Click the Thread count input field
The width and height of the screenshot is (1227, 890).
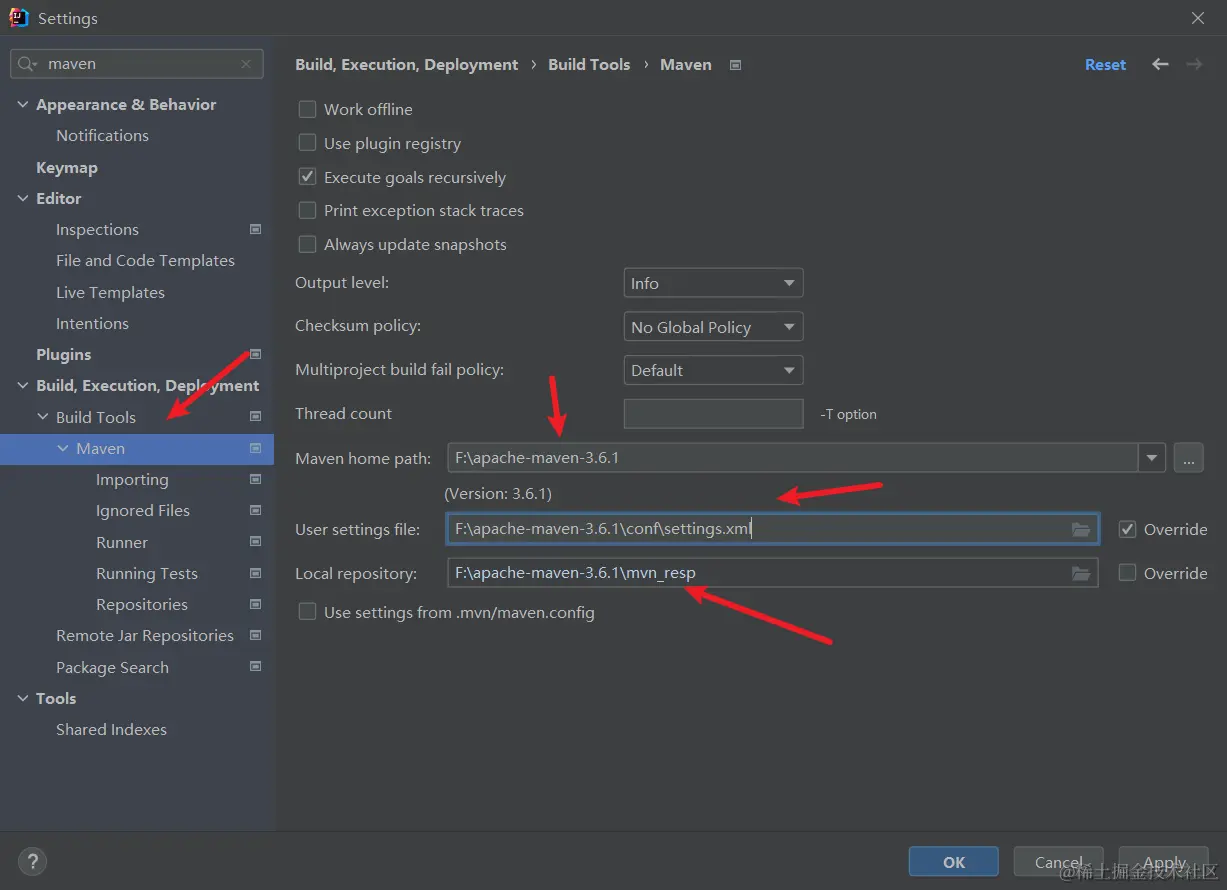point(713,414)
